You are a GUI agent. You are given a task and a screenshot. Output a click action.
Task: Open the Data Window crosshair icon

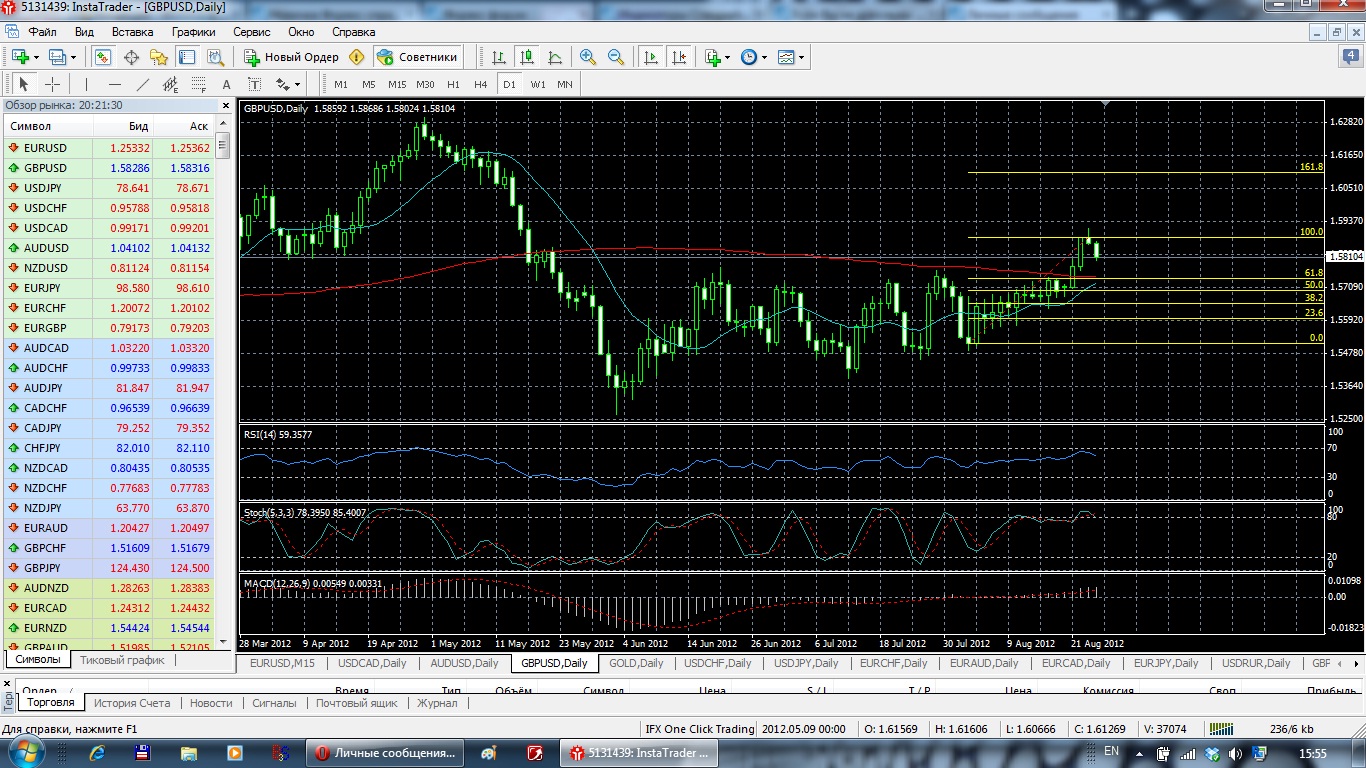(131, 57)
